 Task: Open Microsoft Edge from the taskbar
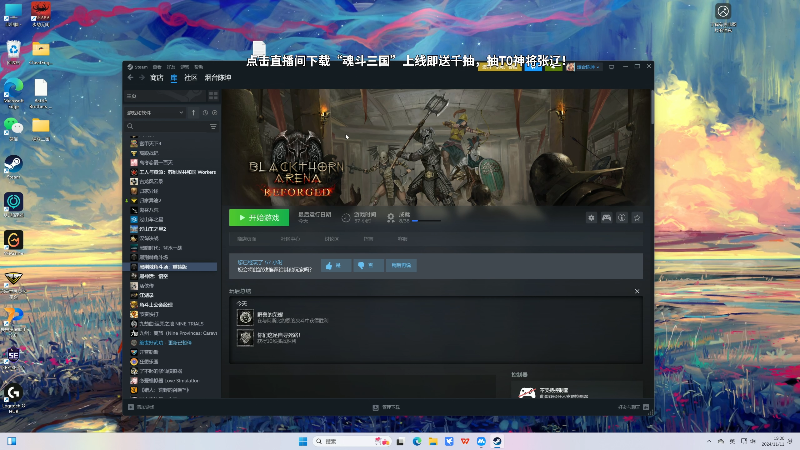pyautogui.click(x=417, y=441)
